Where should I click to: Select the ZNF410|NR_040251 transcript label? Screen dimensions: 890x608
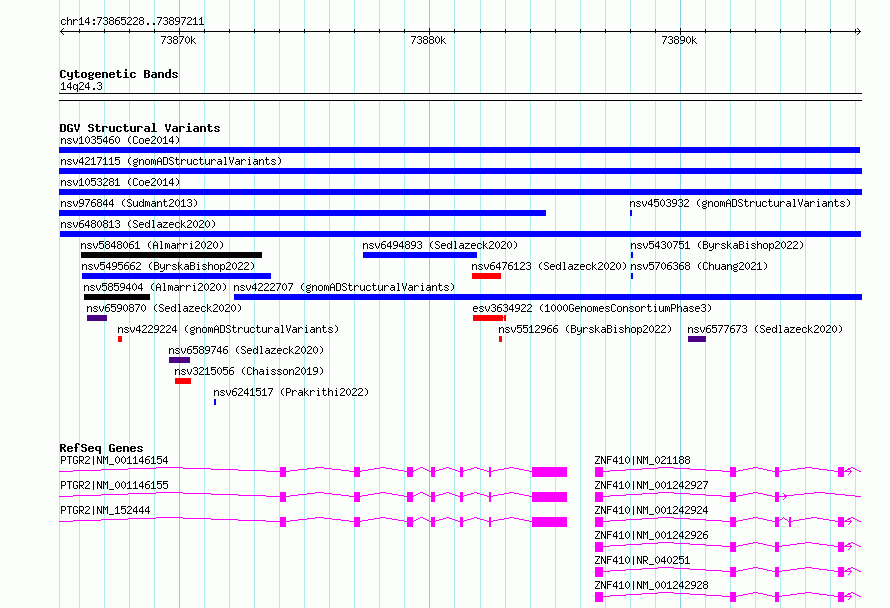[643, 560]
